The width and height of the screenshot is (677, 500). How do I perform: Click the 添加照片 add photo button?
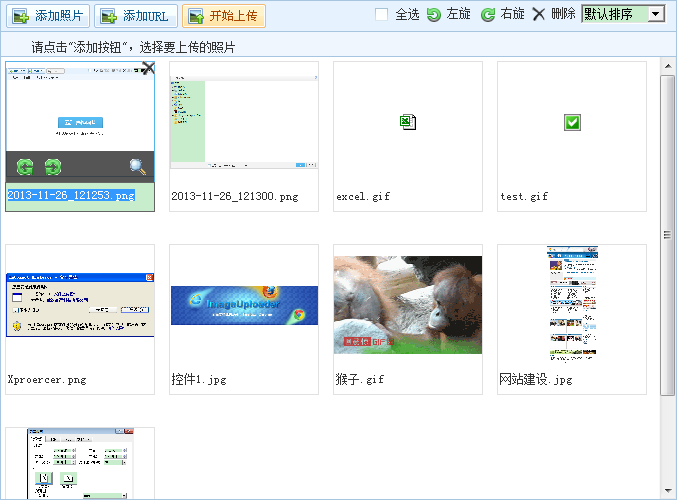[x=48, y=16]
